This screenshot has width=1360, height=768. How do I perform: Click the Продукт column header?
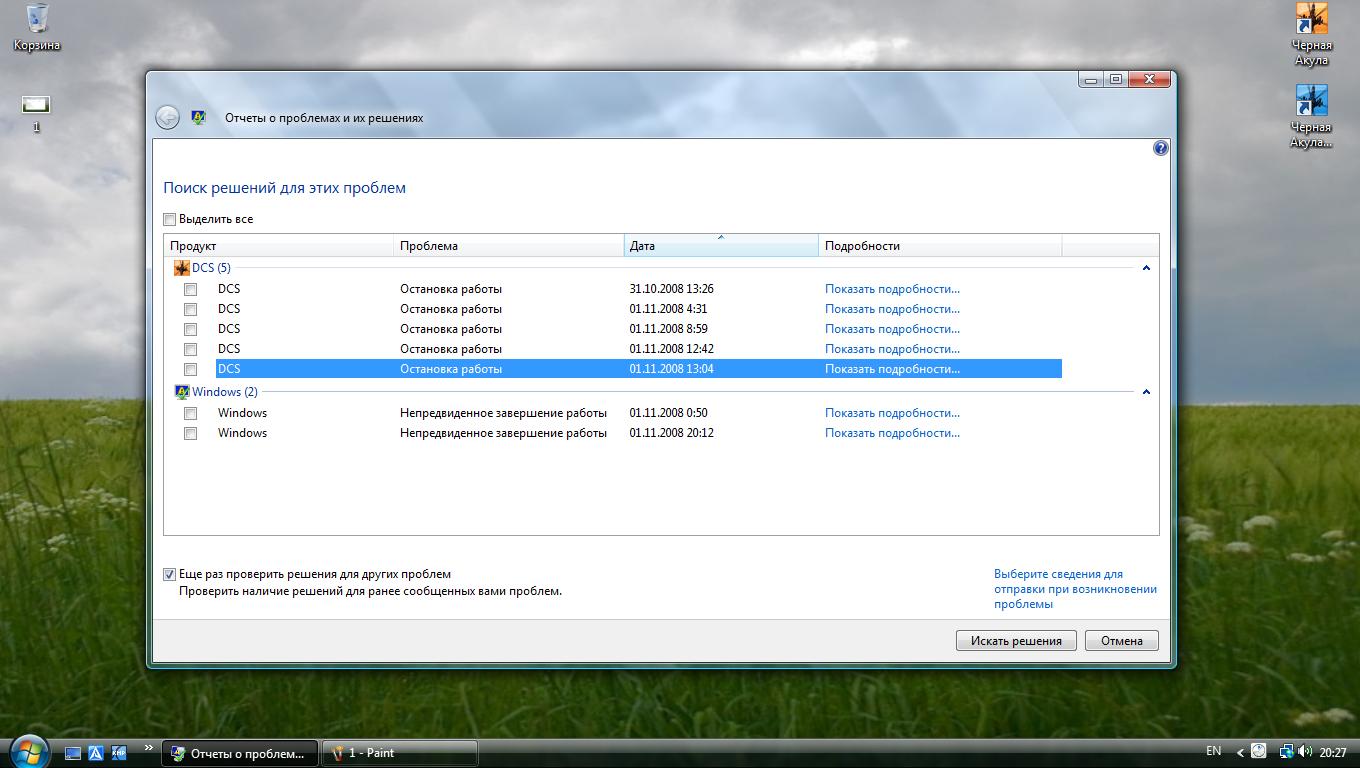pyautogui.click(x=279, y=246)
